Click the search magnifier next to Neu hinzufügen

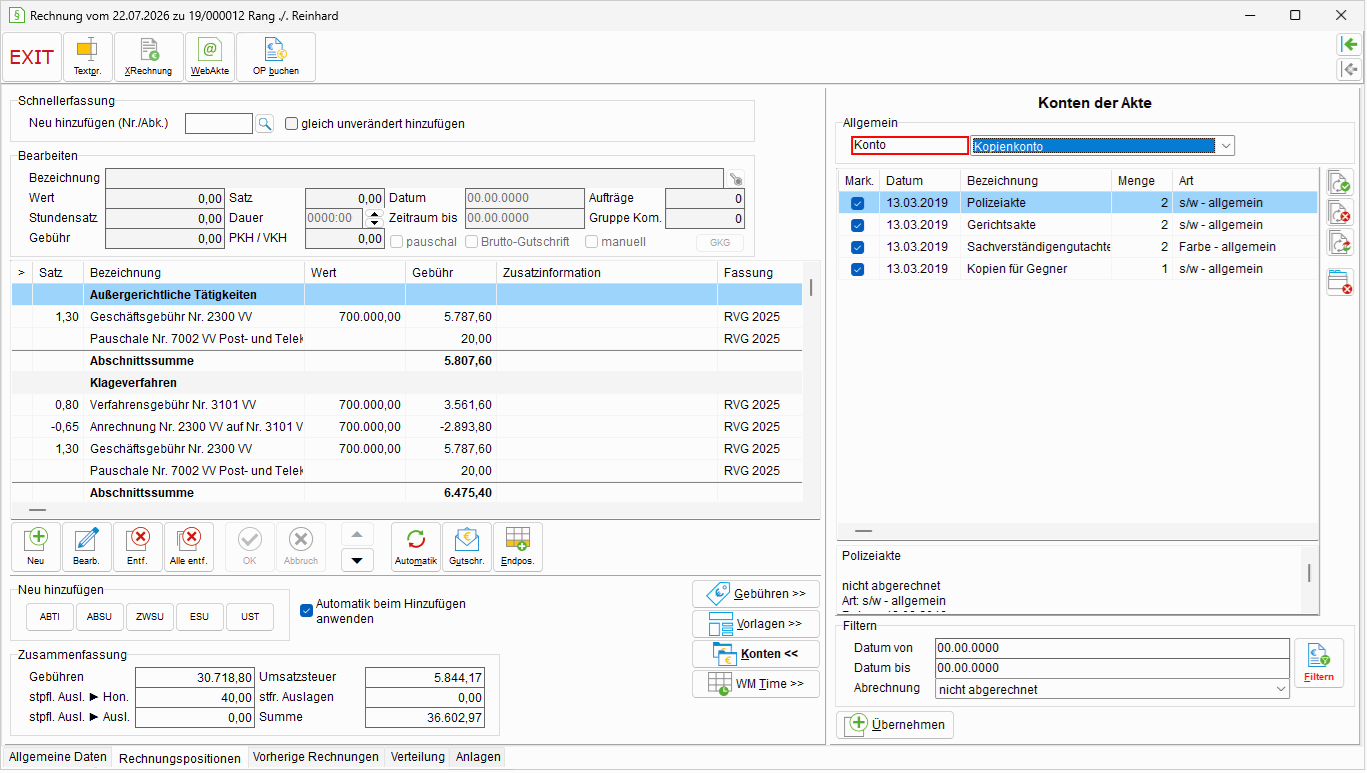264,124
